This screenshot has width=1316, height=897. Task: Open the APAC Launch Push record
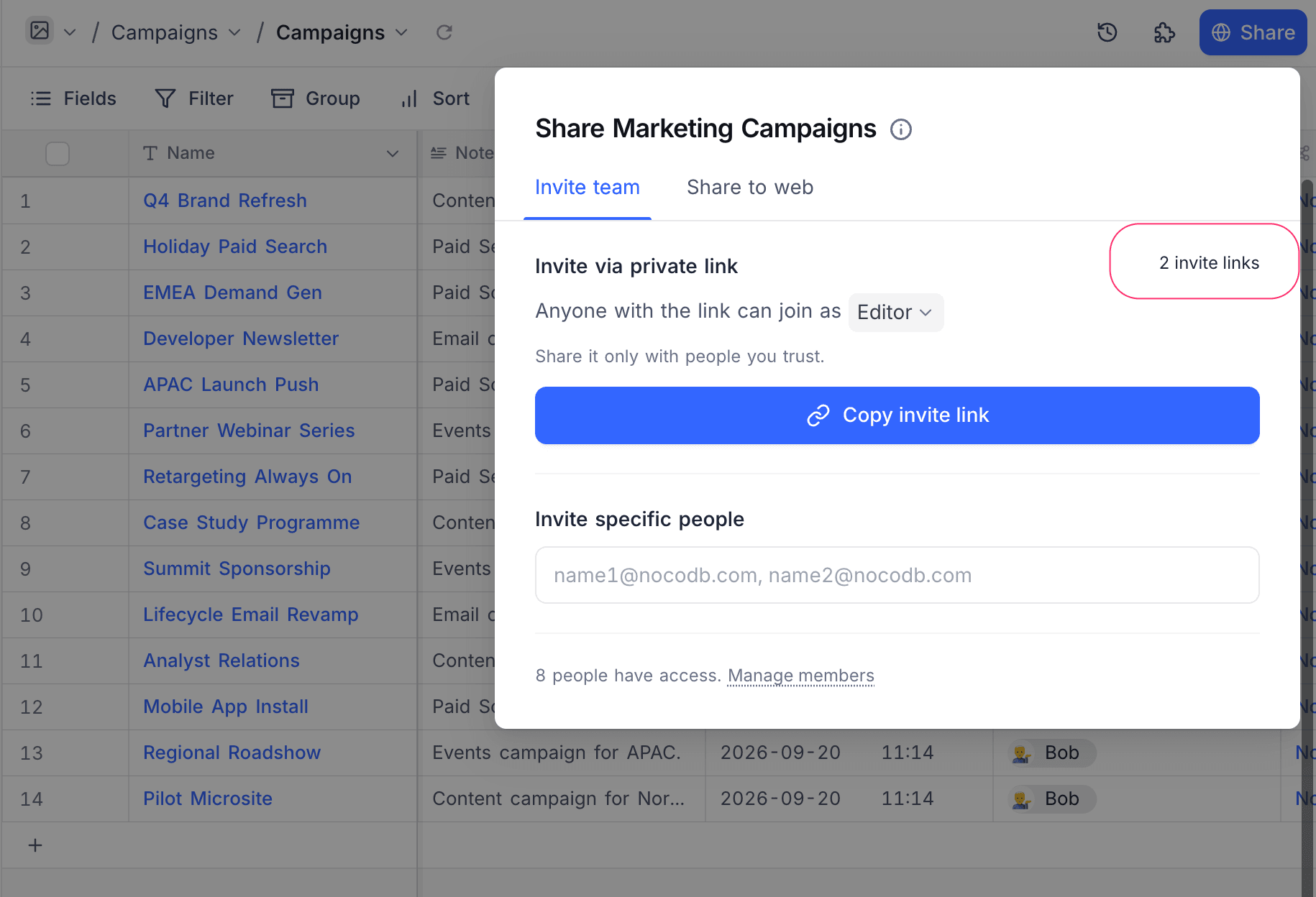pos(231,385)
